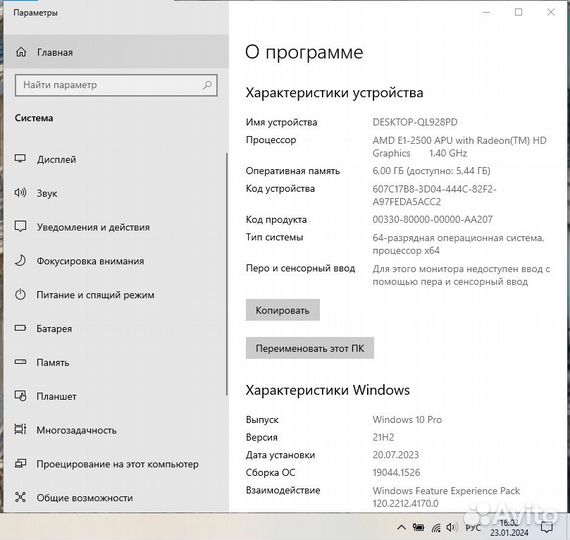The width and height of the screenshot is (570, 540).
Task: Switch input language РУС
Action: pyautogui.click(x=473, y=527)
